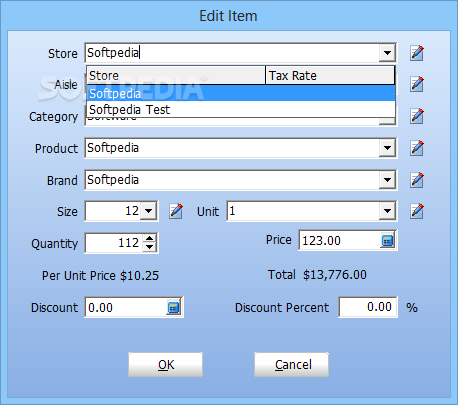Click the Per Unit Price $10.25 text
Screen dimensions: 458x405
tap(100, 276)
